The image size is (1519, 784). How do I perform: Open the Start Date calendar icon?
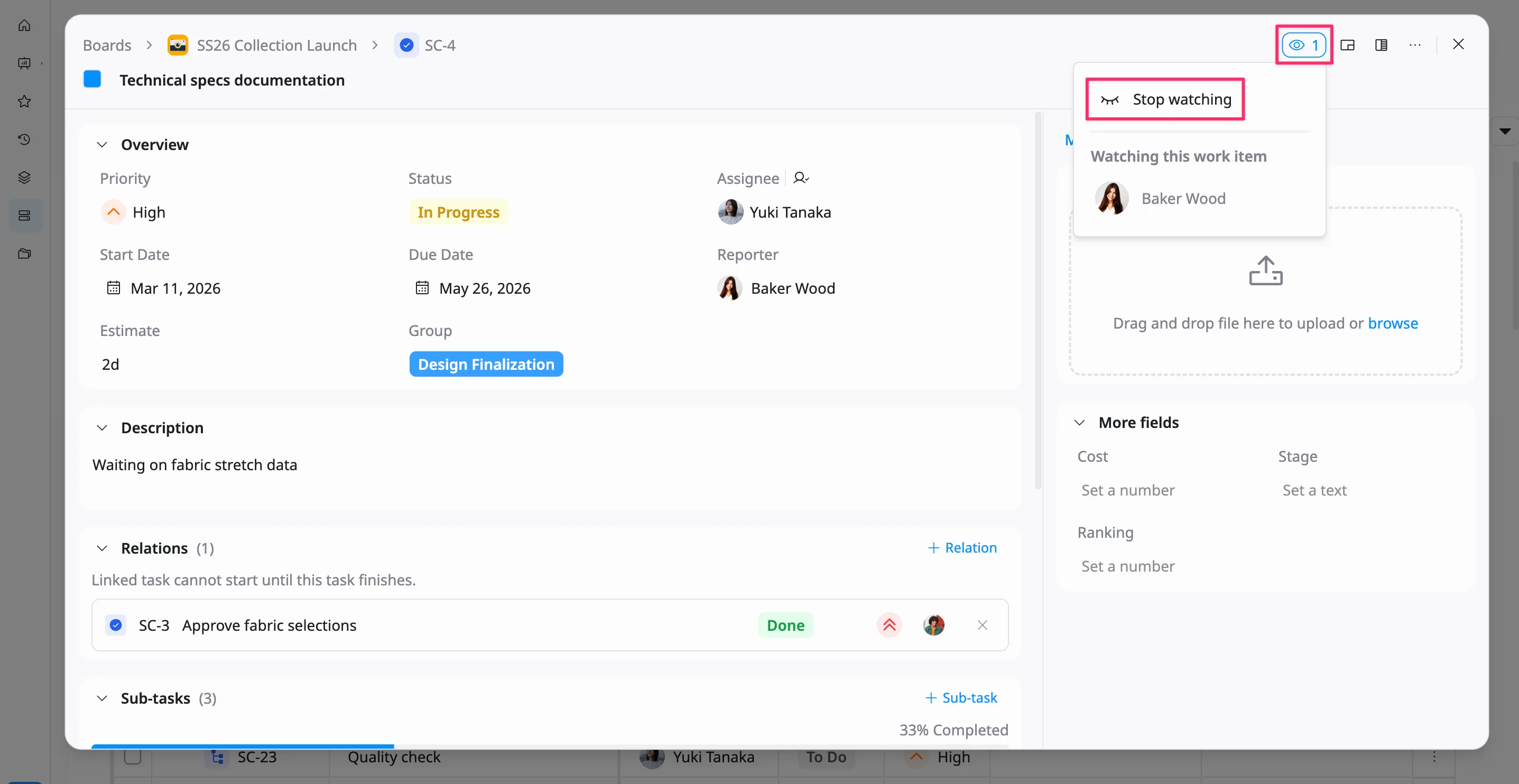(x=113, y=288)
